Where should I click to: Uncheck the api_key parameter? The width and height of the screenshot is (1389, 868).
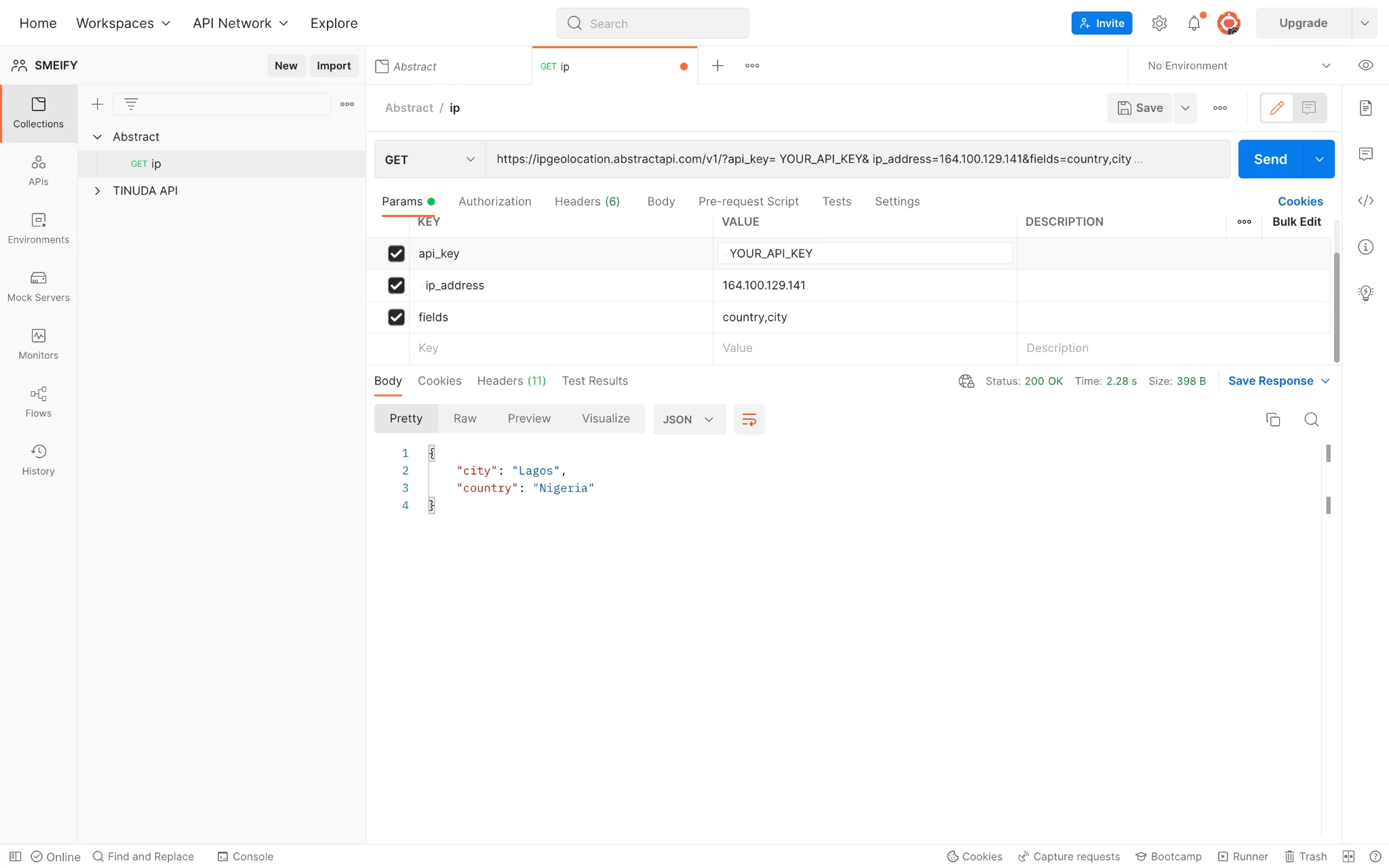tap(396, 253)
